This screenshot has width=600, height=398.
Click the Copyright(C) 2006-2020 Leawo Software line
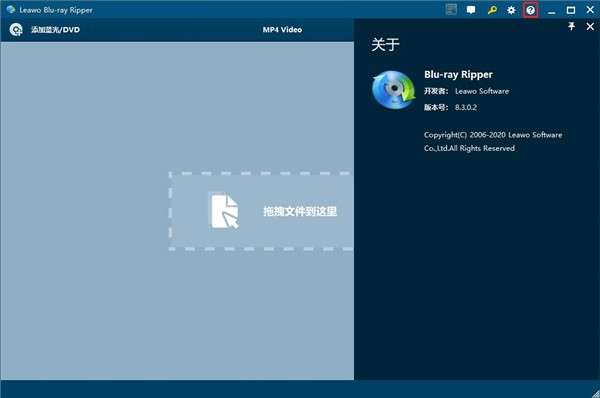[493, 135]
